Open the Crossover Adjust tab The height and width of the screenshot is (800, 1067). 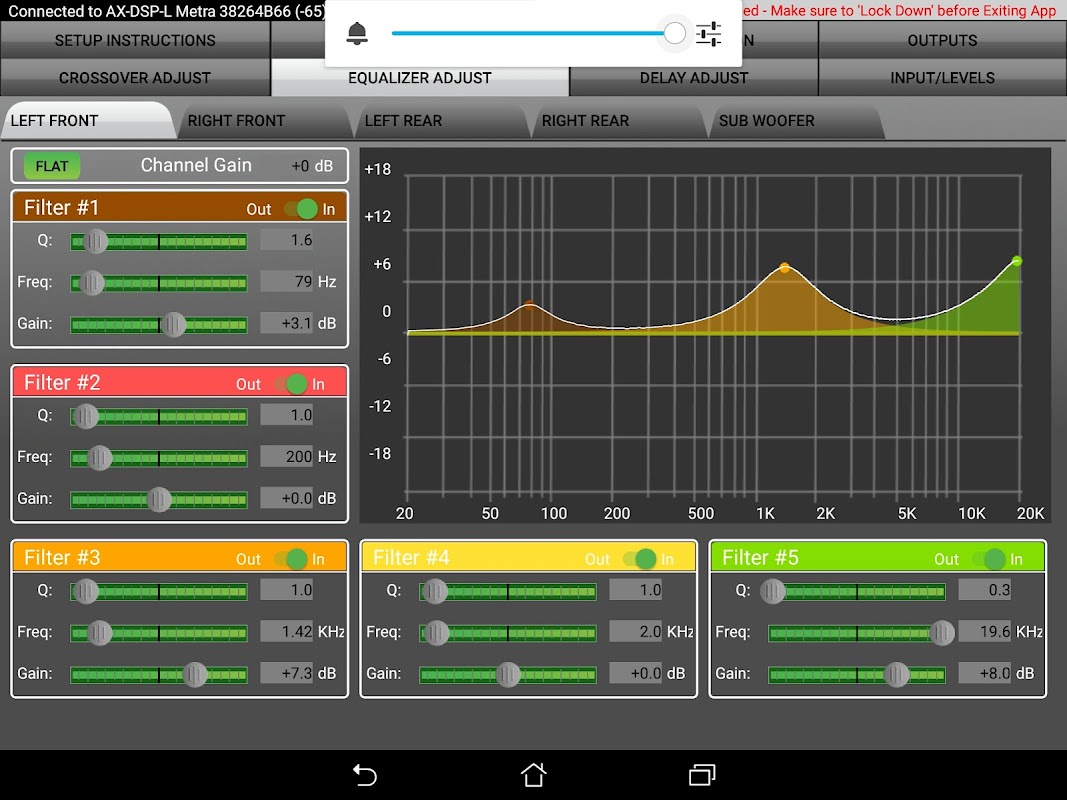click(135, 78)
